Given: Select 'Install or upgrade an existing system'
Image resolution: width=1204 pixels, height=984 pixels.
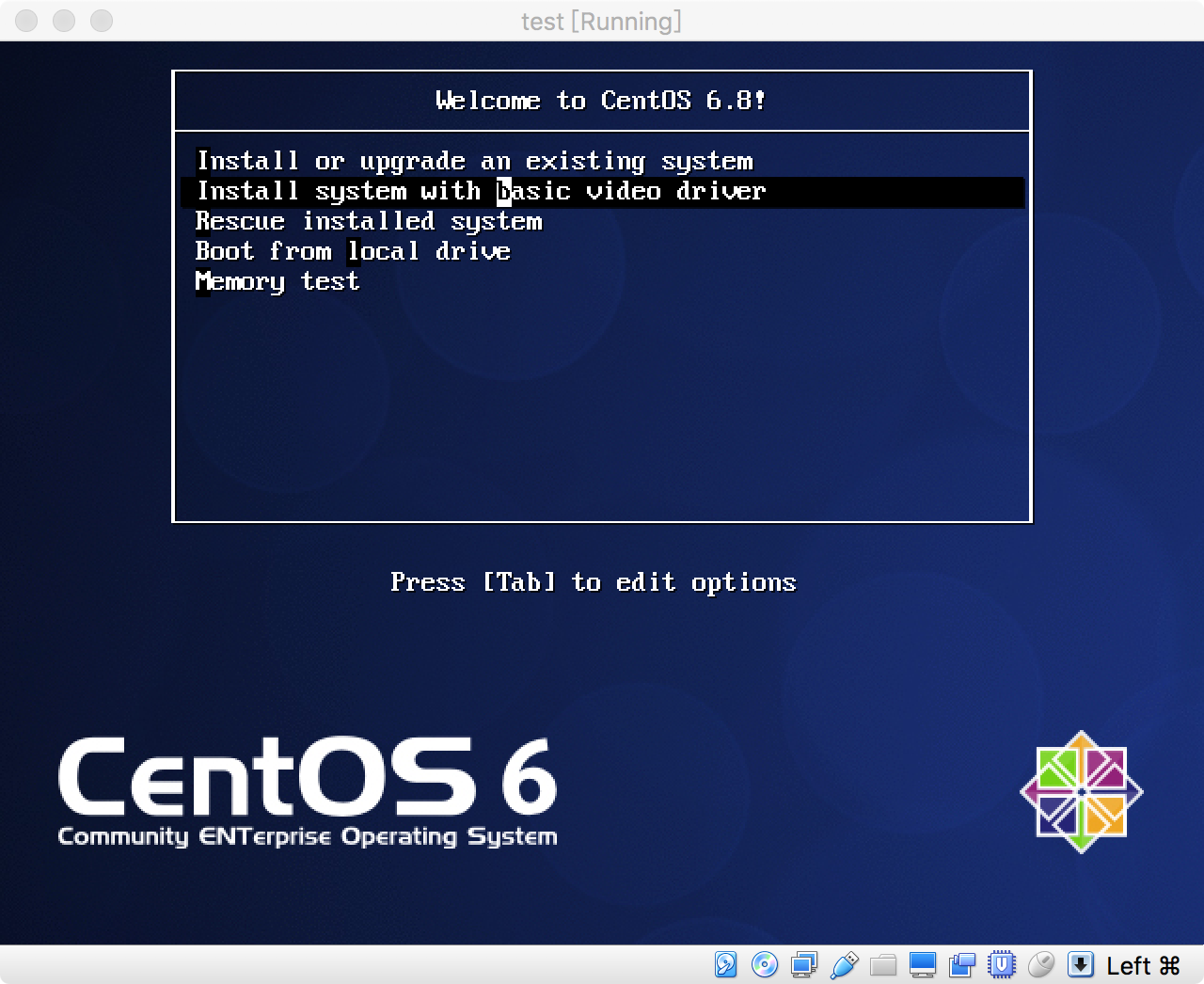Looking at the screenshot, I should 475,162.
